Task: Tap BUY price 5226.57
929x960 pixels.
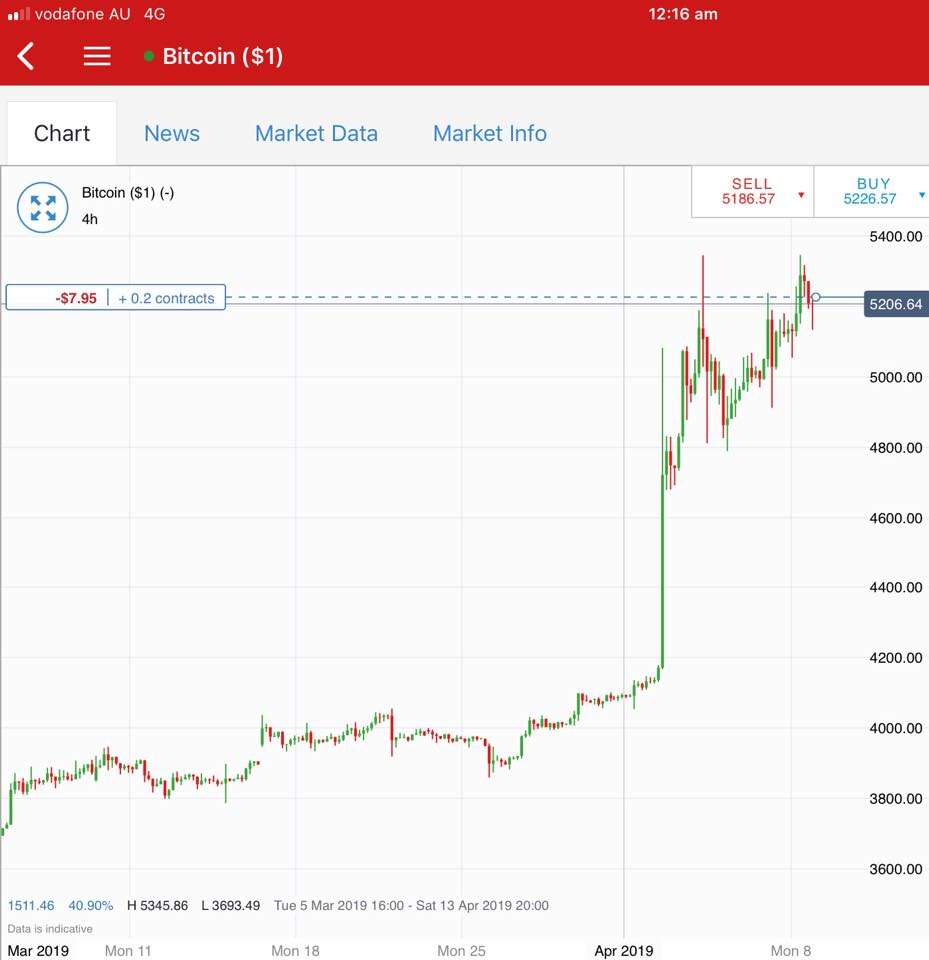Action: click(x=870, y=199)
